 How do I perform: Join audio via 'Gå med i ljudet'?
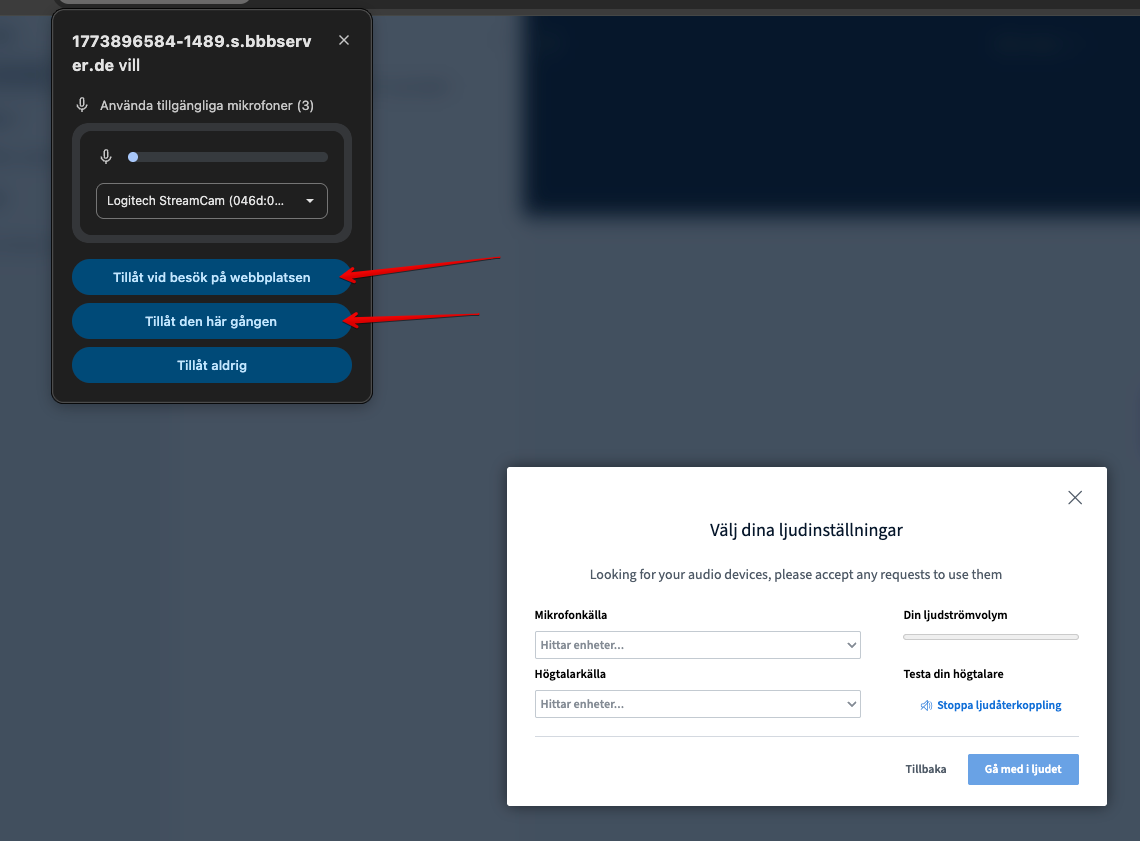(x=1022, y=769)
